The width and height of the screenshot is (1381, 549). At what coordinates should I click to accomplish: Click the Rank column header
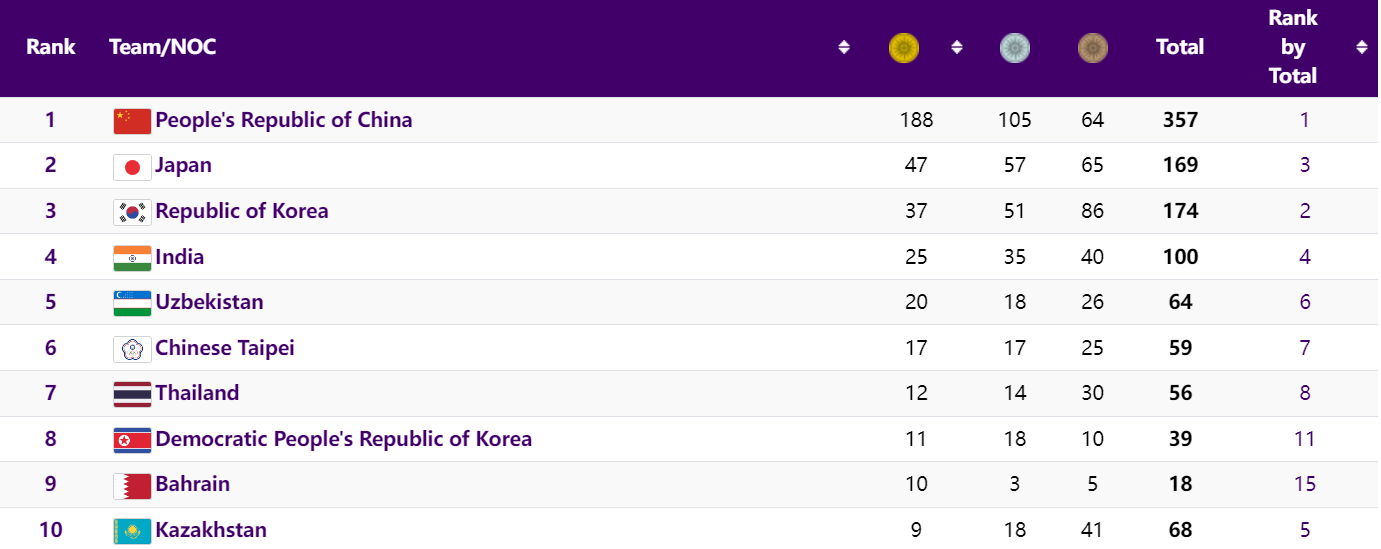pos(51,47)
